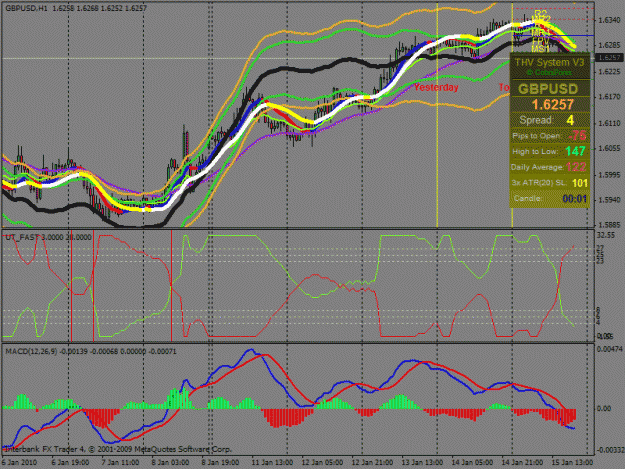Image resolution: width=625 pixels, height=469 pixels.
Task: Click the Candle 00:01 countdown timer
Action: [574, 199]
